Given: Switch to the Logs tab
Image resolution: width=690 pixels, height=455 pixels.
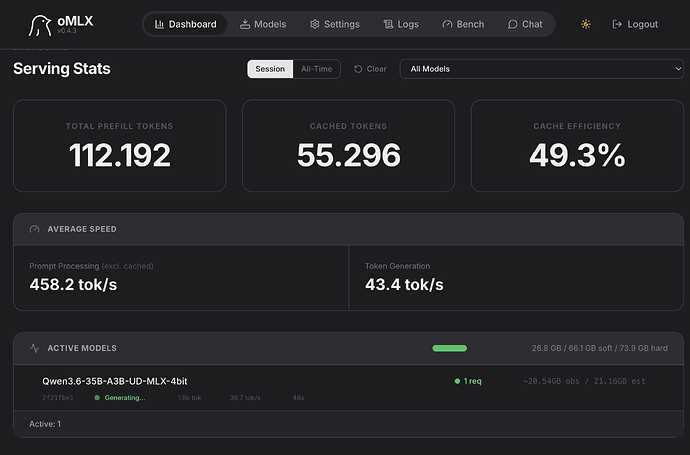Looking at the screenshot, I should tap(401, 24).
